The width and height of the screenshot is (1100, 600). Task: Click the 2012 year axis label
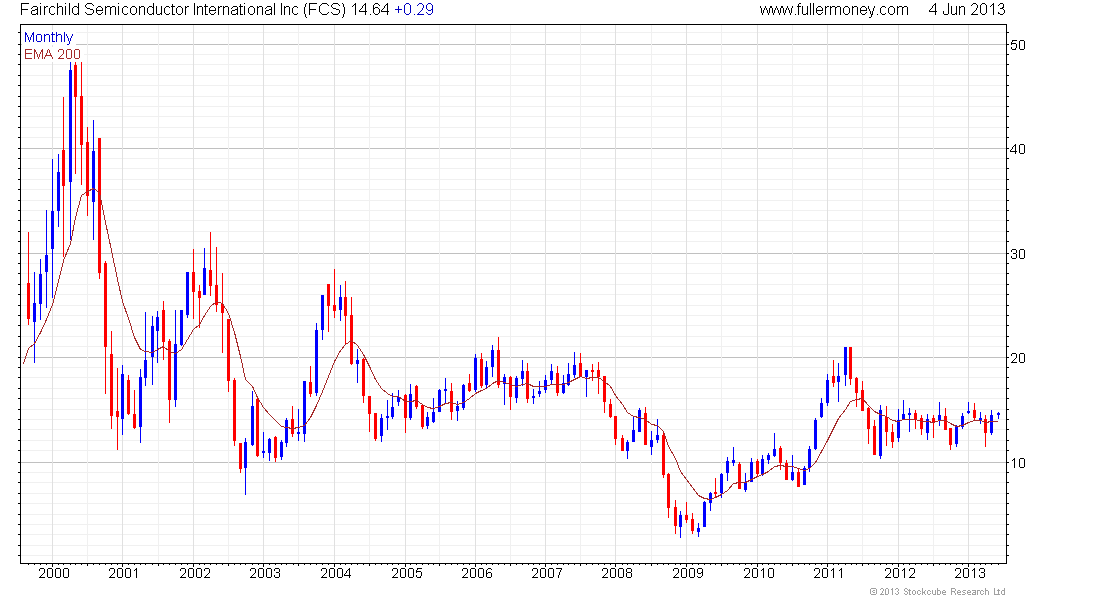pyautogui.click(x=900, y=573)
